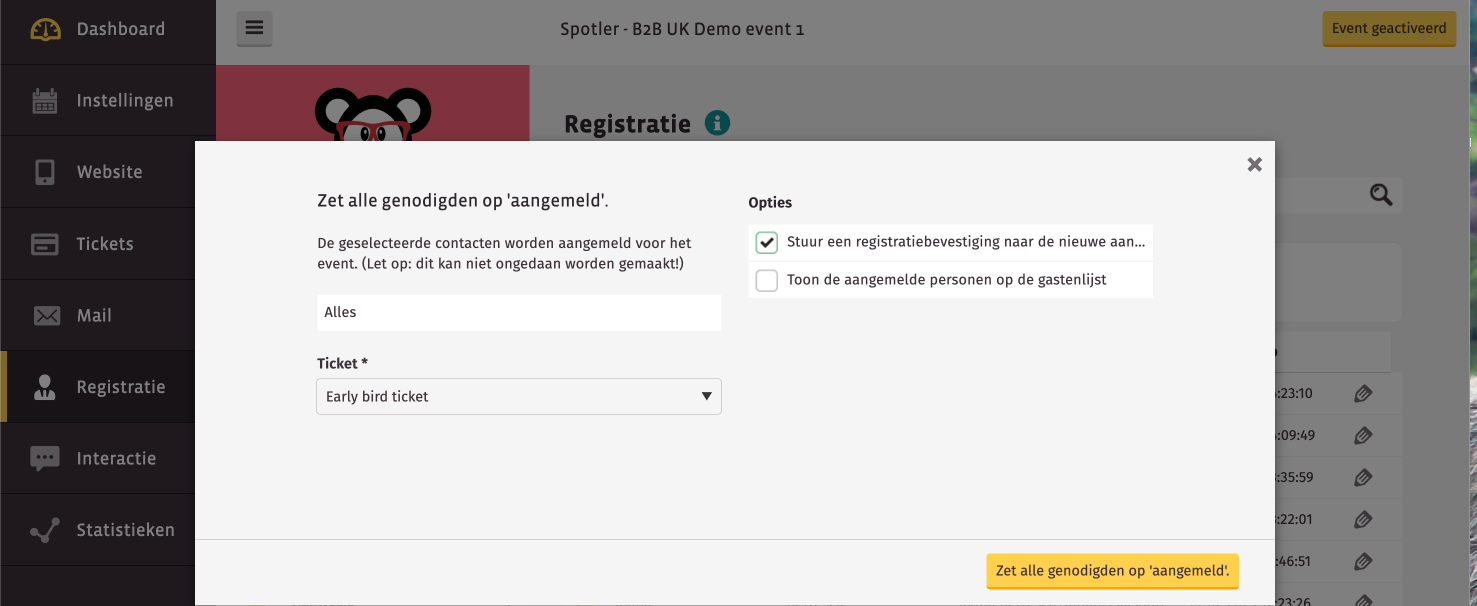Click the Mail envelope icon

[46, 316]
